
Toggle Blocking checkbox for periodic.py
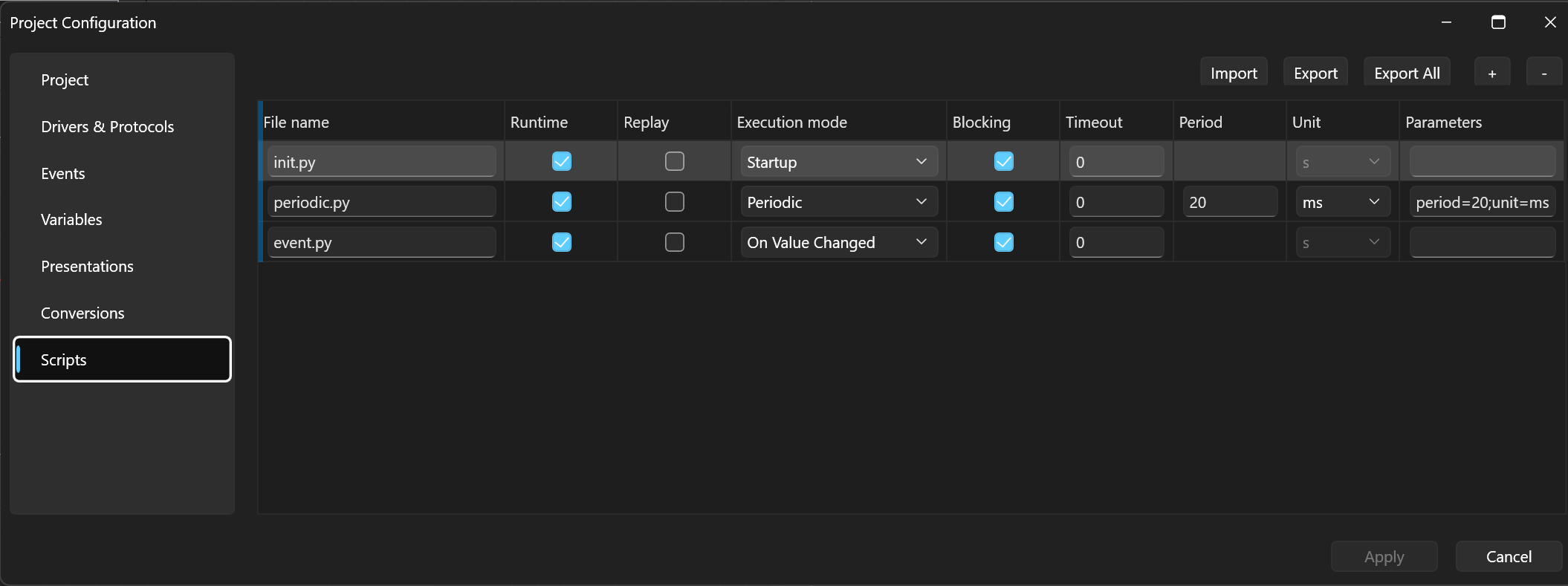[1004, 201]
